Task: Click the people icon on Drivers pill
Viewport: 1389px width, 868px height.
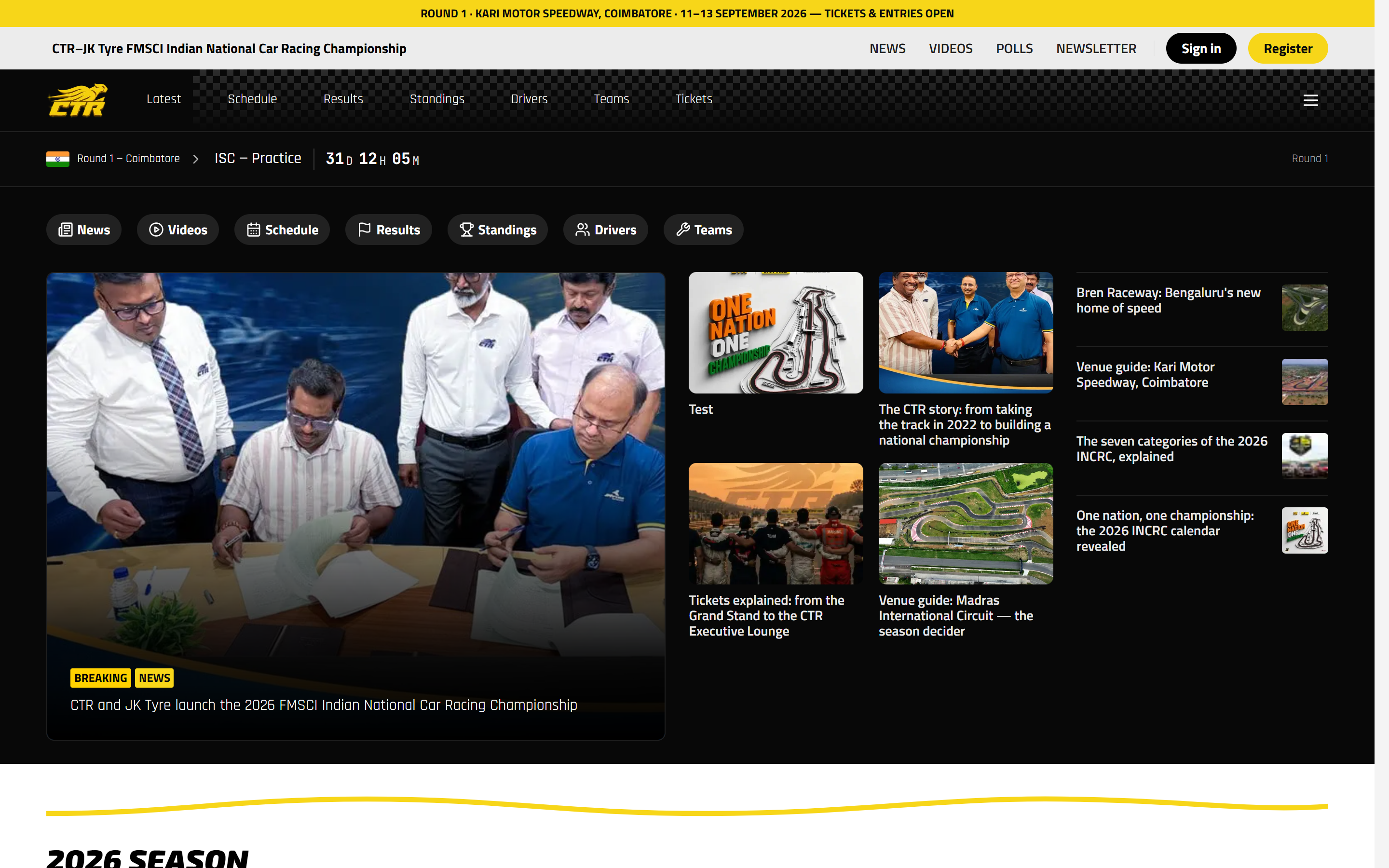Action: 583,230
